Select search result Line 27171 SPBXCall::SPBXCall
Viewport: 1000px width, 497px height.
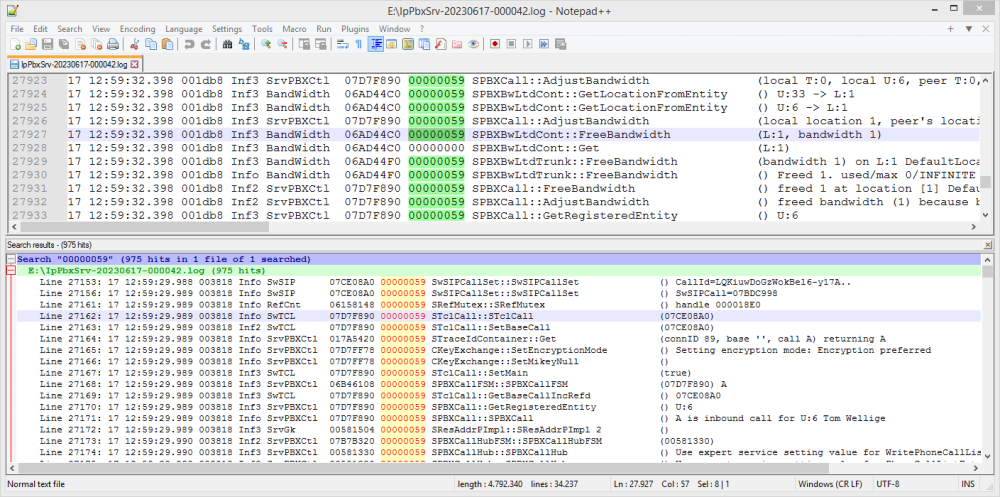pyautogui.click(x=499, y=418)
